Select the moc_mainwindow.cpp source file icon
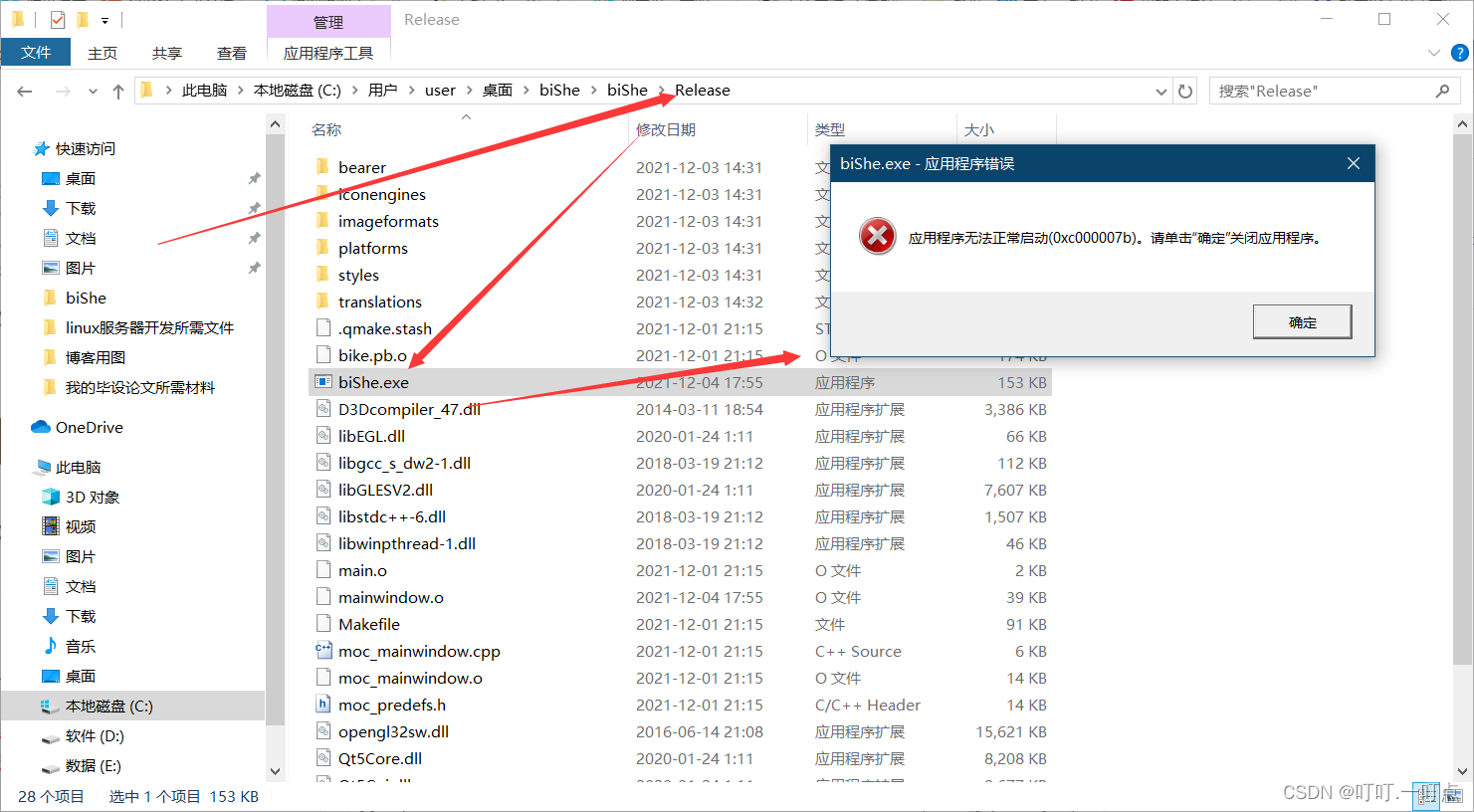 point(322,651)
